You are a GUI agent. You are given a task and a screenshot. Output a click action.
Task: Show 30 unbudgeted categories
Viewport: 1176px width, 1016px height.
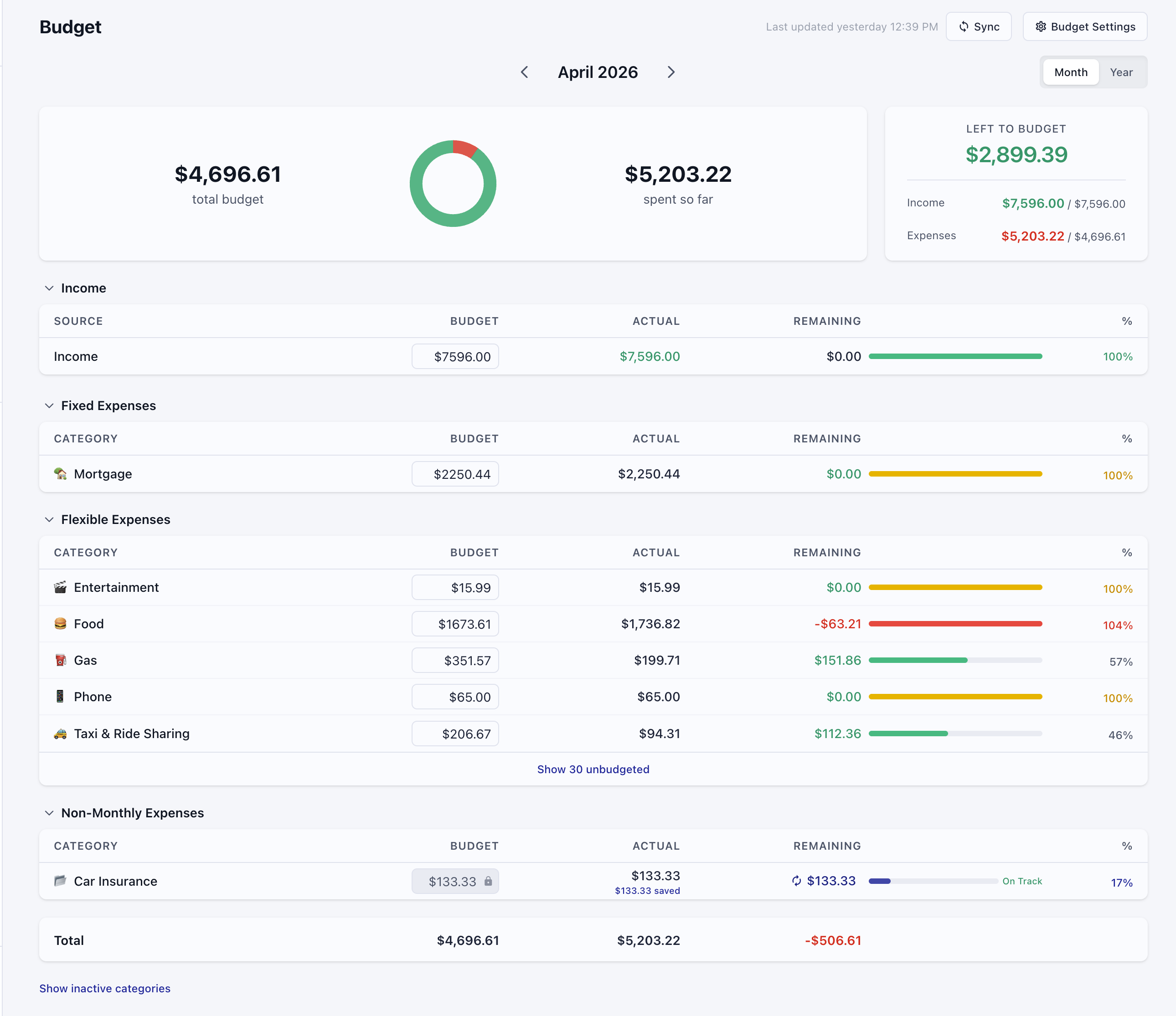click(593, 769)
